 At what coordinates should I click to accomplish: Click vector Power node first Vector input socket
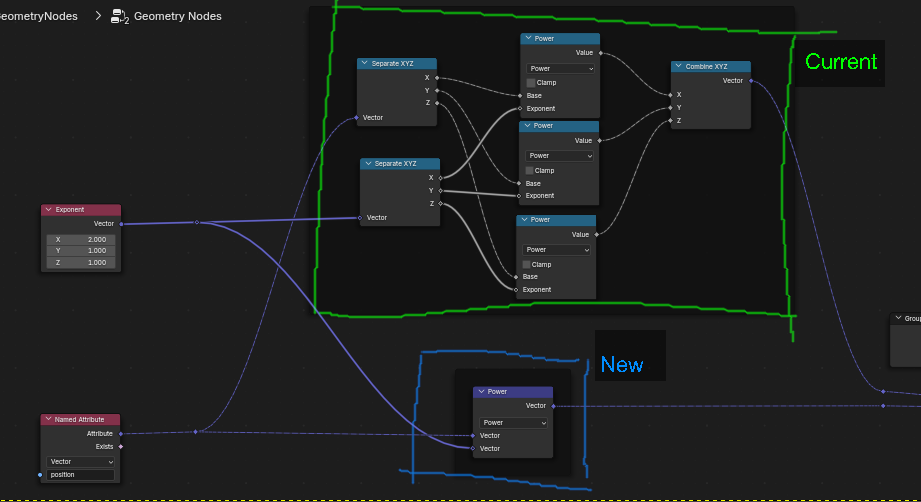pyautogui.click(x=473, y=436)
